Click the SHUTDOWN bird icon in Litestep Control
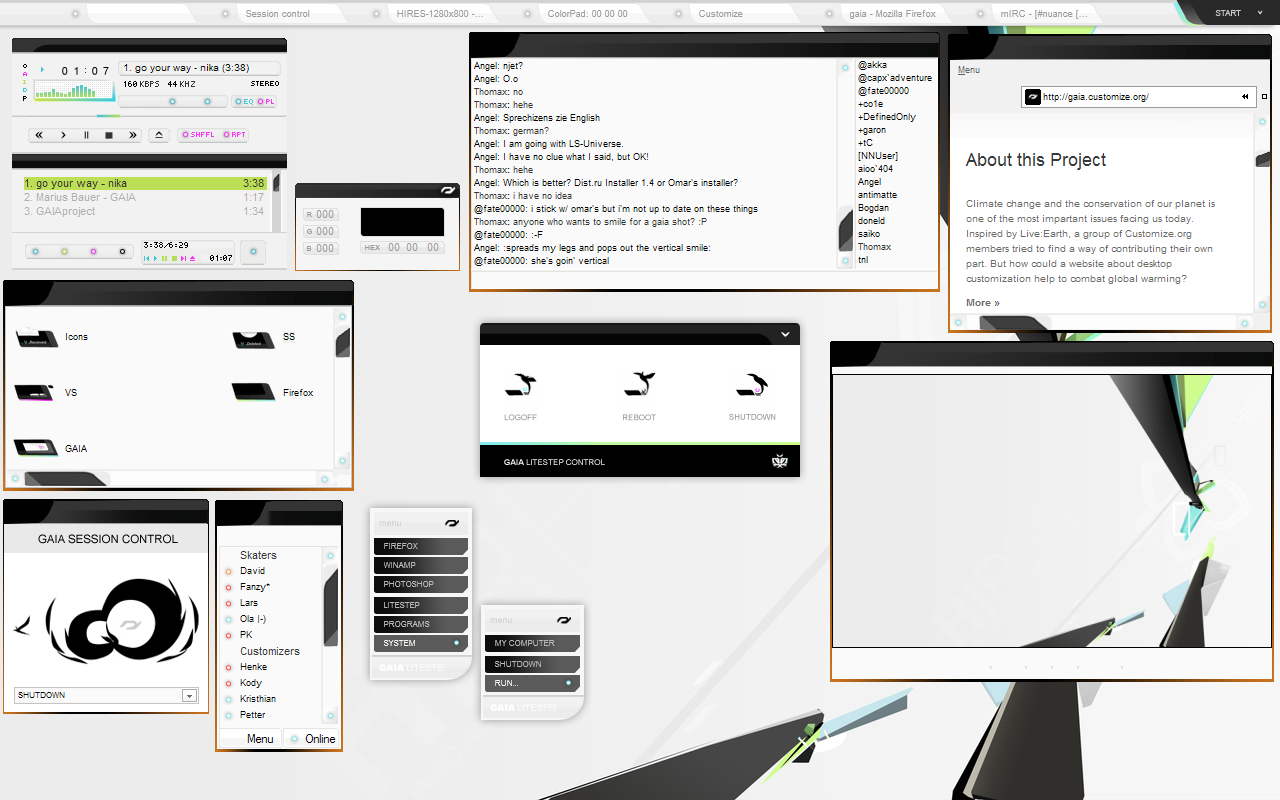 tap(752, 385)
